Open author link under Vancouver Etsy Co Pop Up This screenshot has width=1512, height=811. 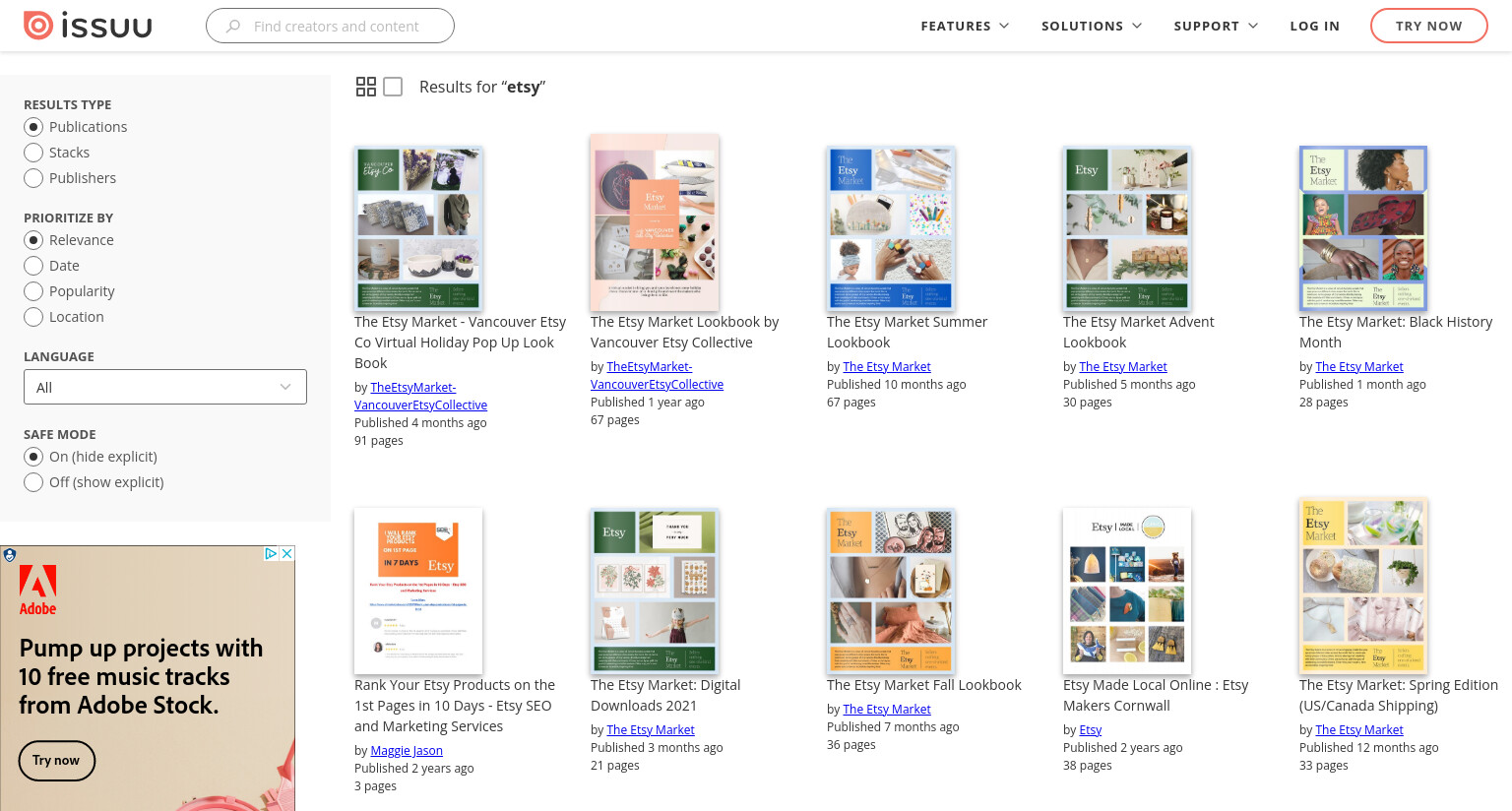[x=421, y=396]
